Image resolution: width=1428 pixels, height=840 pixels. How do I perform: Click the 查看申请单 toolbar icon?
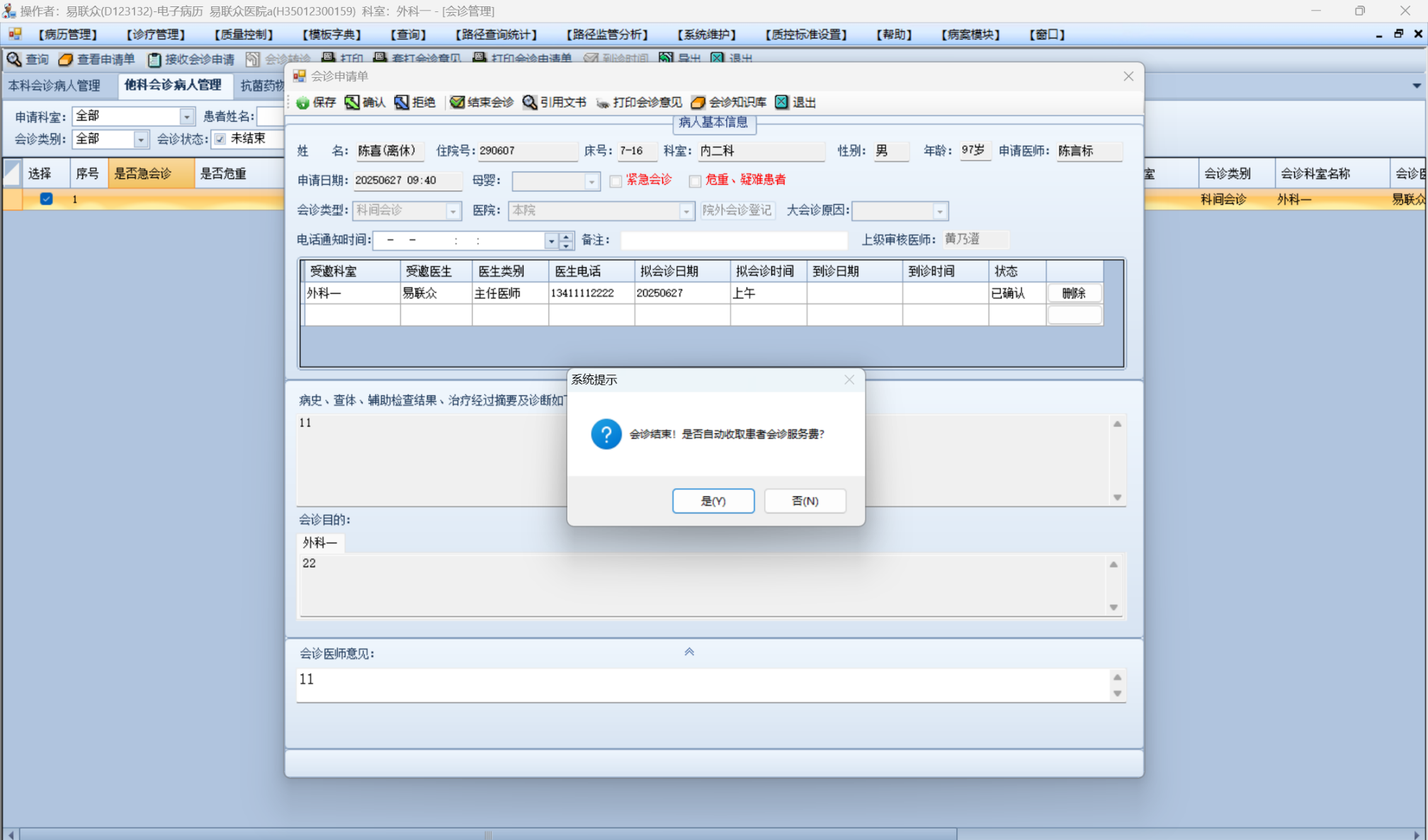click(x=66, y=59)
